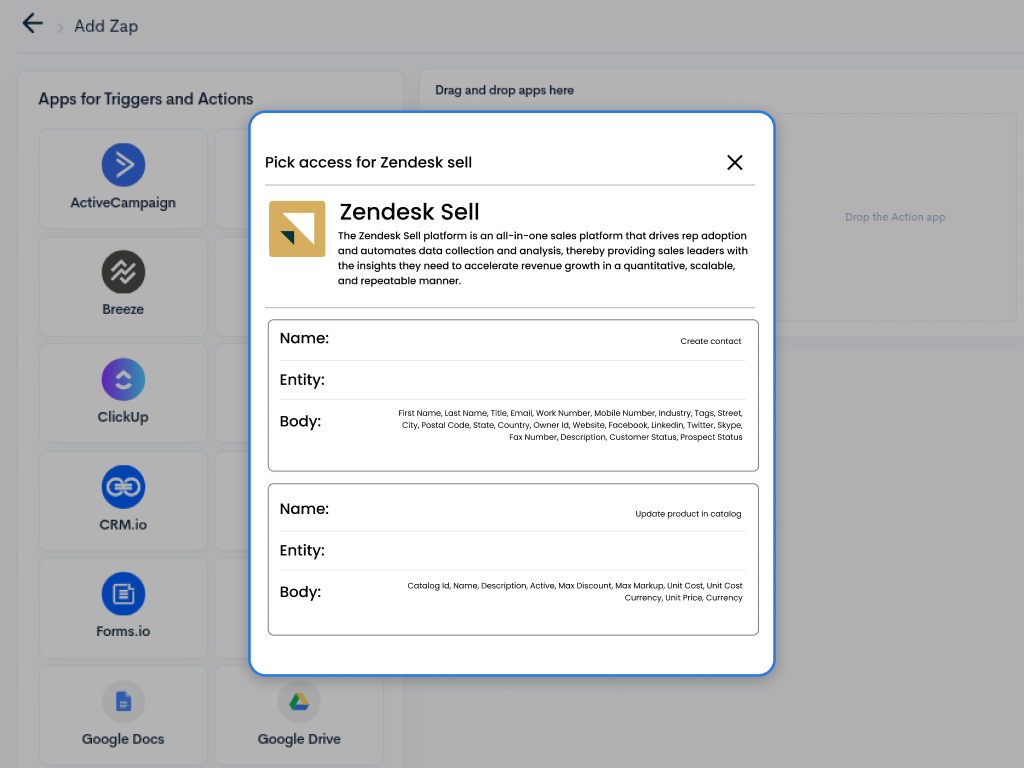Choose the Breeze app icon
This screenshot has width=1024, height=768.
(x=123, y=272)
